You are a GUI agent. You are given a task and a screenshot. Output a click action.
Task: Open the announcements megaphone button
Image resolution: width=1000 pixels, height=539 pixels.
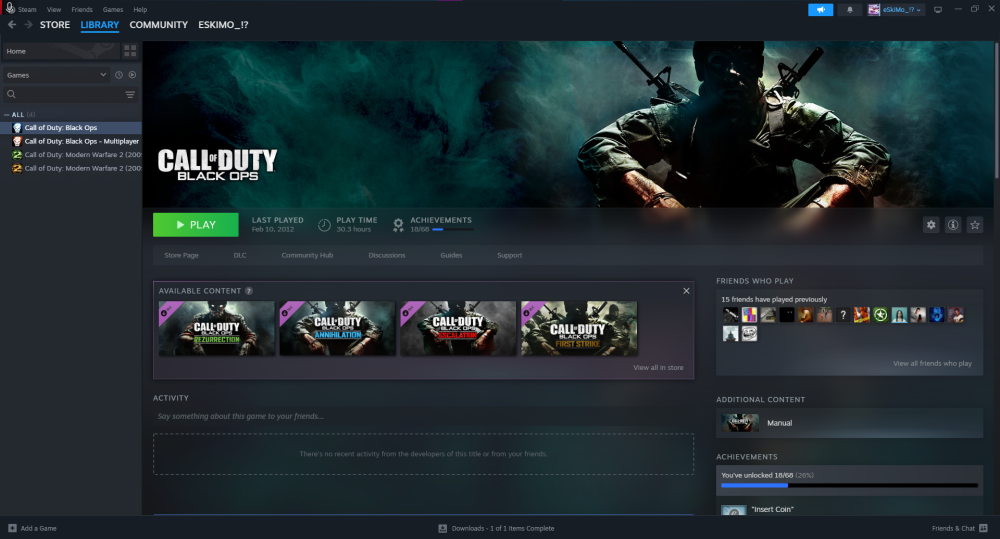[820, 9]
